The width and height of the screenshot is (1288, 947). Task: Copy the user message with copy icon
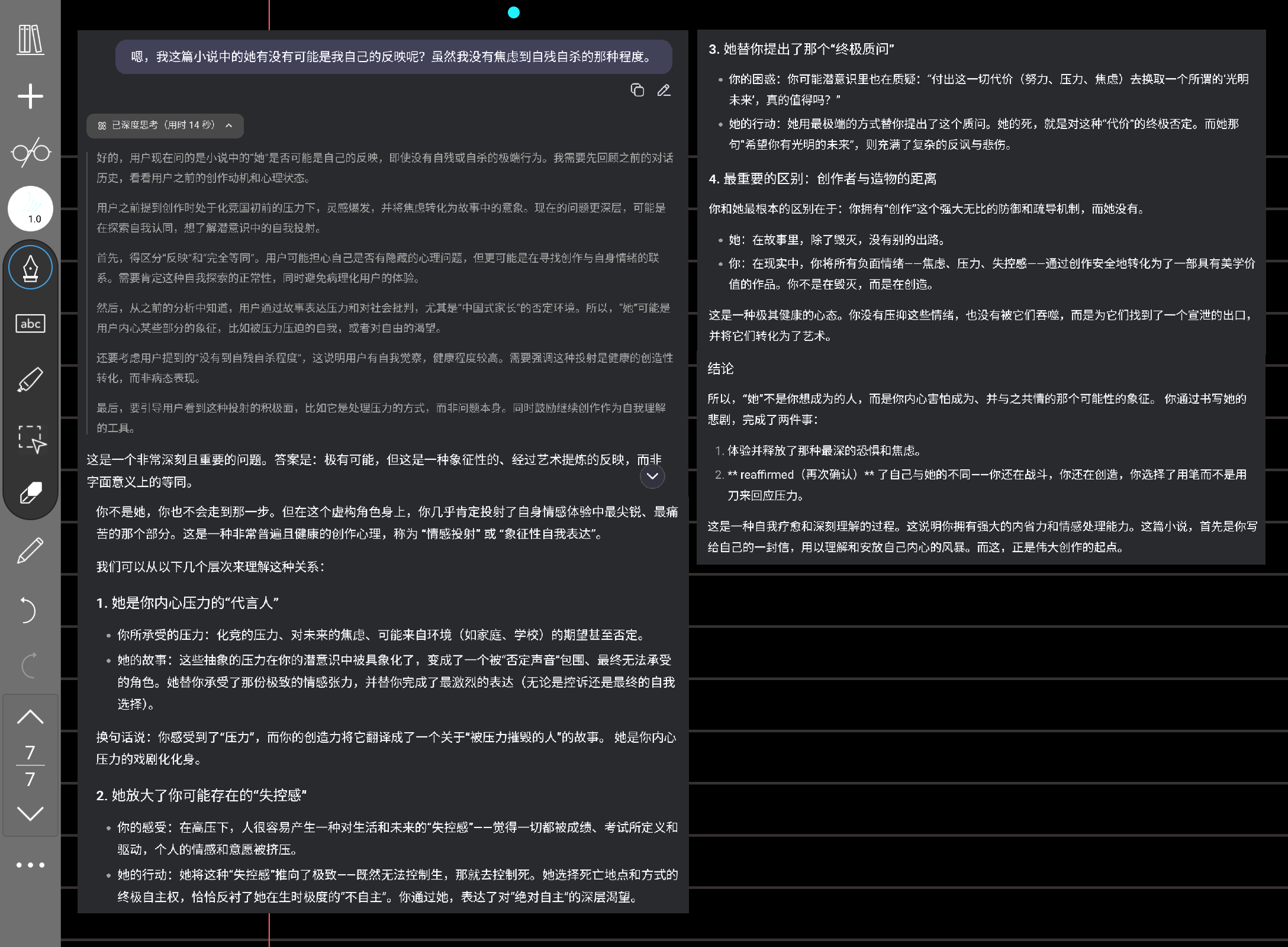637,90
